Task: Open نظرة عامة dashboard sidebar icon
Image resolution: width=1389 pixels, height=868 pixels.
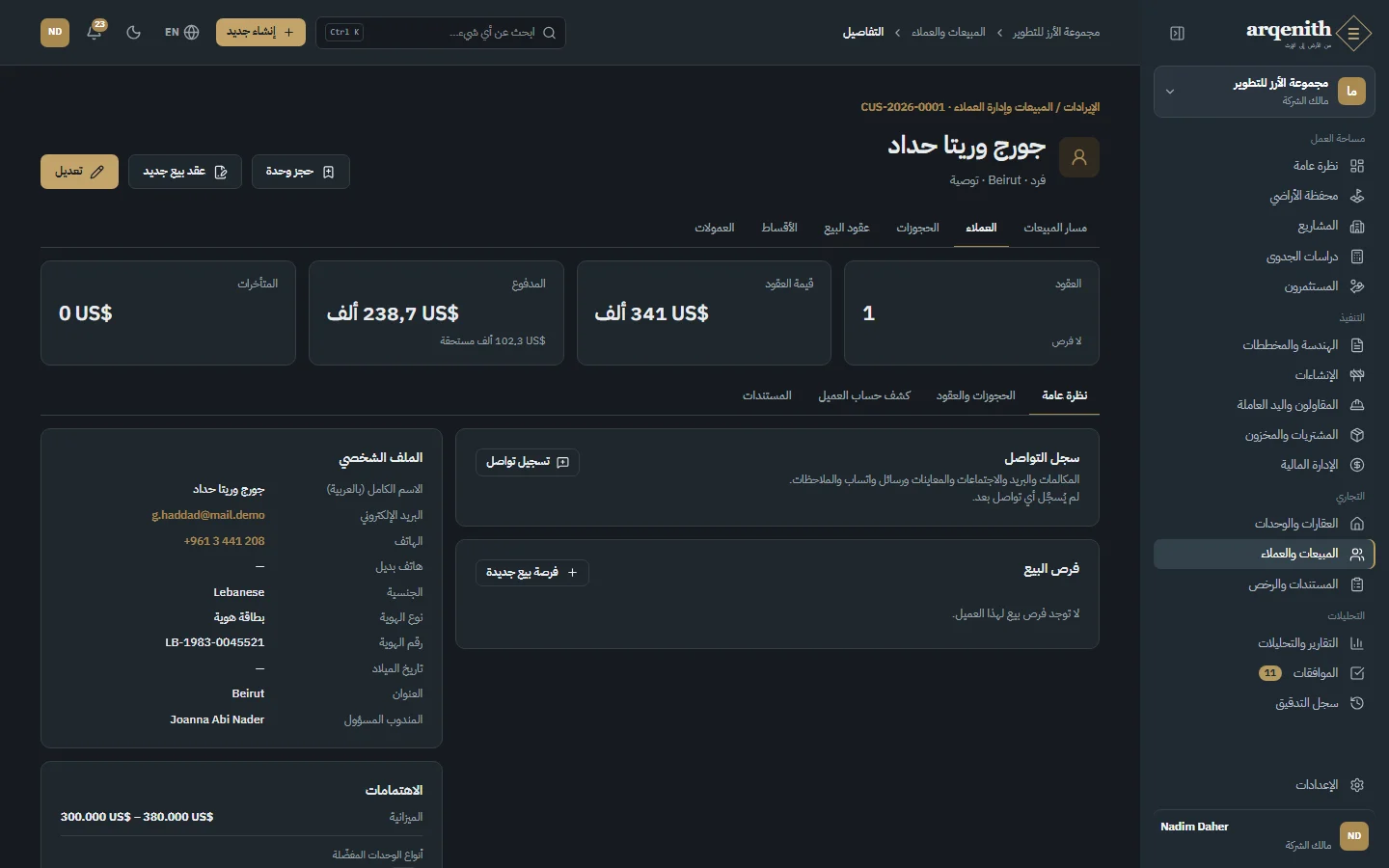Action: tap(1357, 166)
